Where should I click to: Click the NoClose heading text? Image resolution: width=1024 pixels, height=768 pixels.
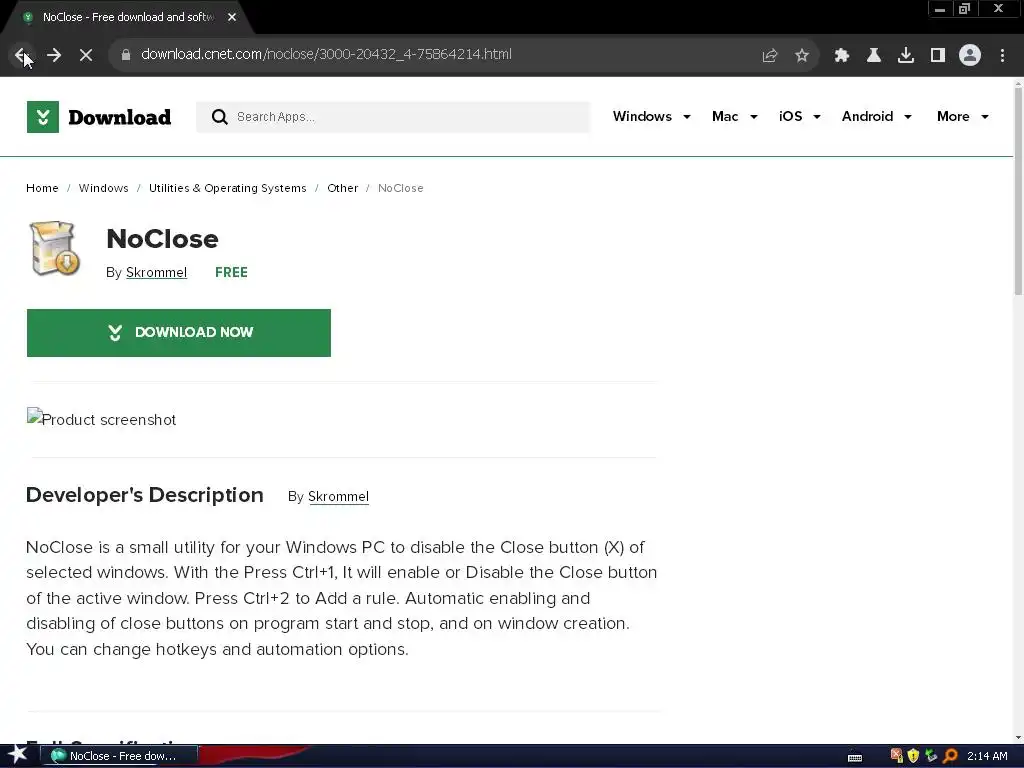click(x=163, y=239)
